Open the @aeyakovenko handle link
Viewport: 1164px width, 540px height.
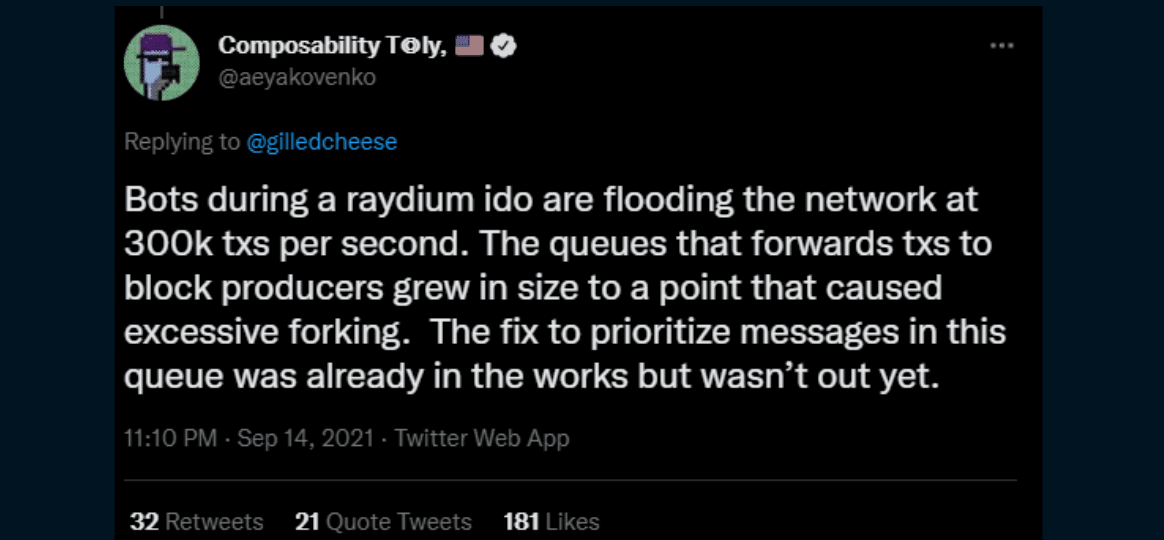296,77
